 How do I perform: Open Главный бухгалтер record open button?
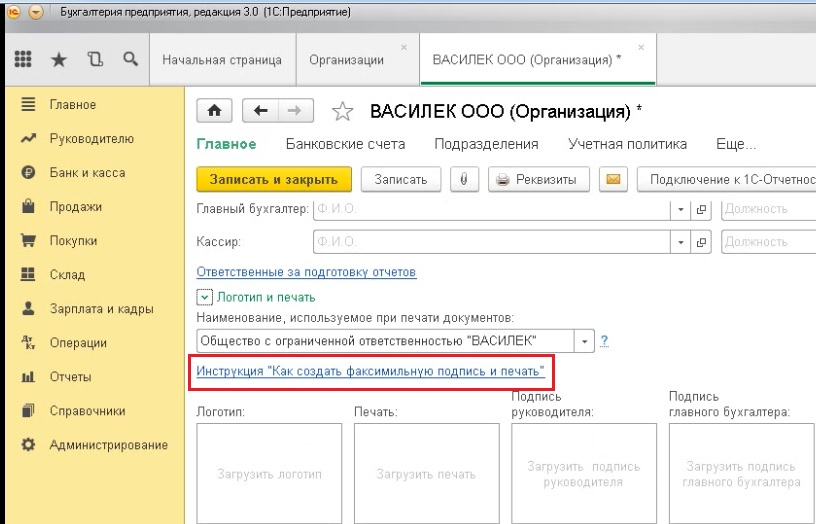(x=701, y=210)
